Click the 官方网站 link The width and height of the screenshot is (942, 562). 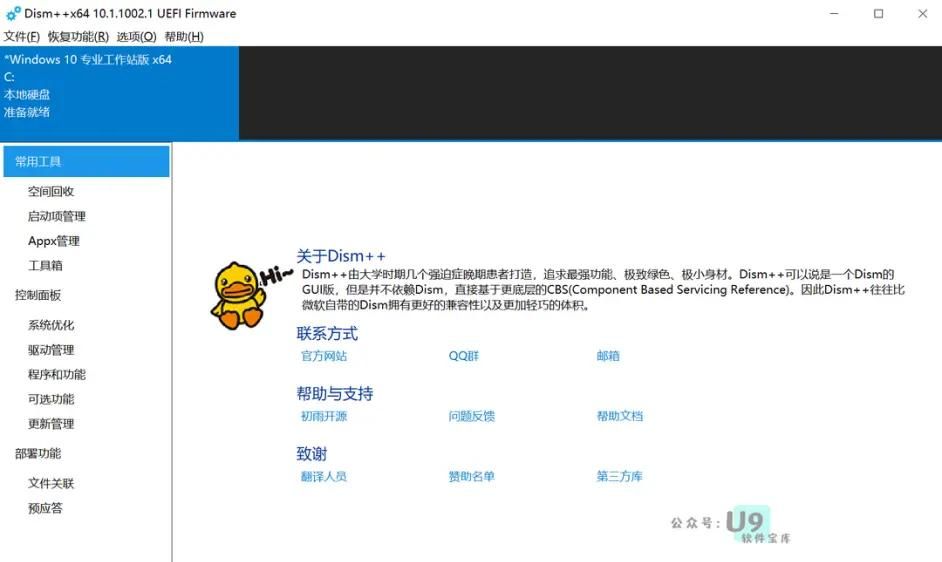[324, 356]
